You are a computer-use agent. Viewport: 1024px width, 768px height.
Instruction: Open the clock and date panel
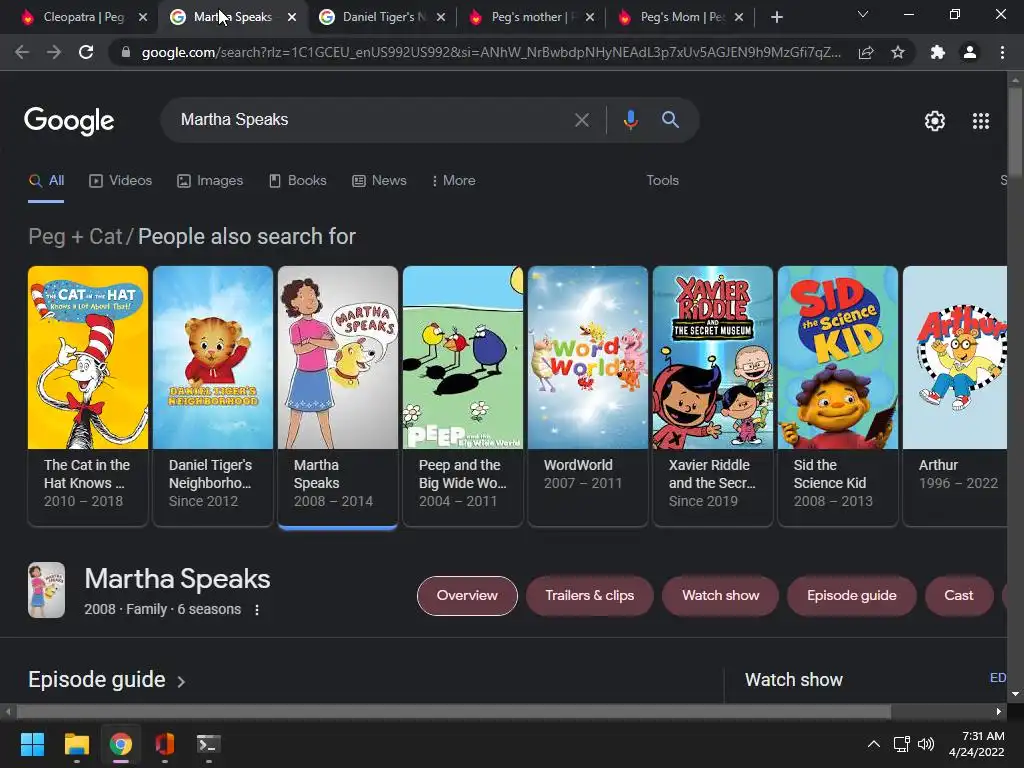click(976, 744)
